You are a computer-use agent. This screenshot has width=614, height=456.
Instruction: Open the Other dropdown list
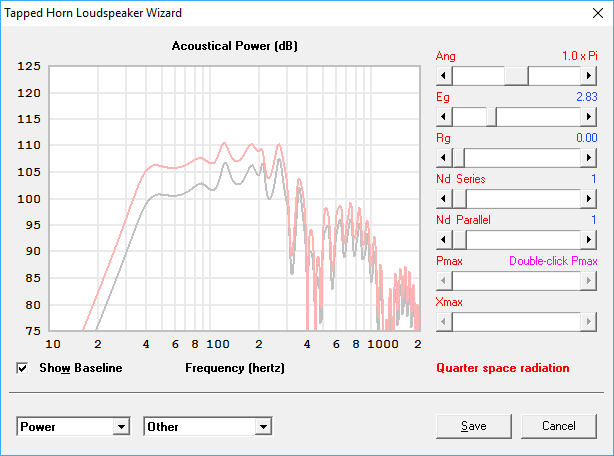click(263, 427)
